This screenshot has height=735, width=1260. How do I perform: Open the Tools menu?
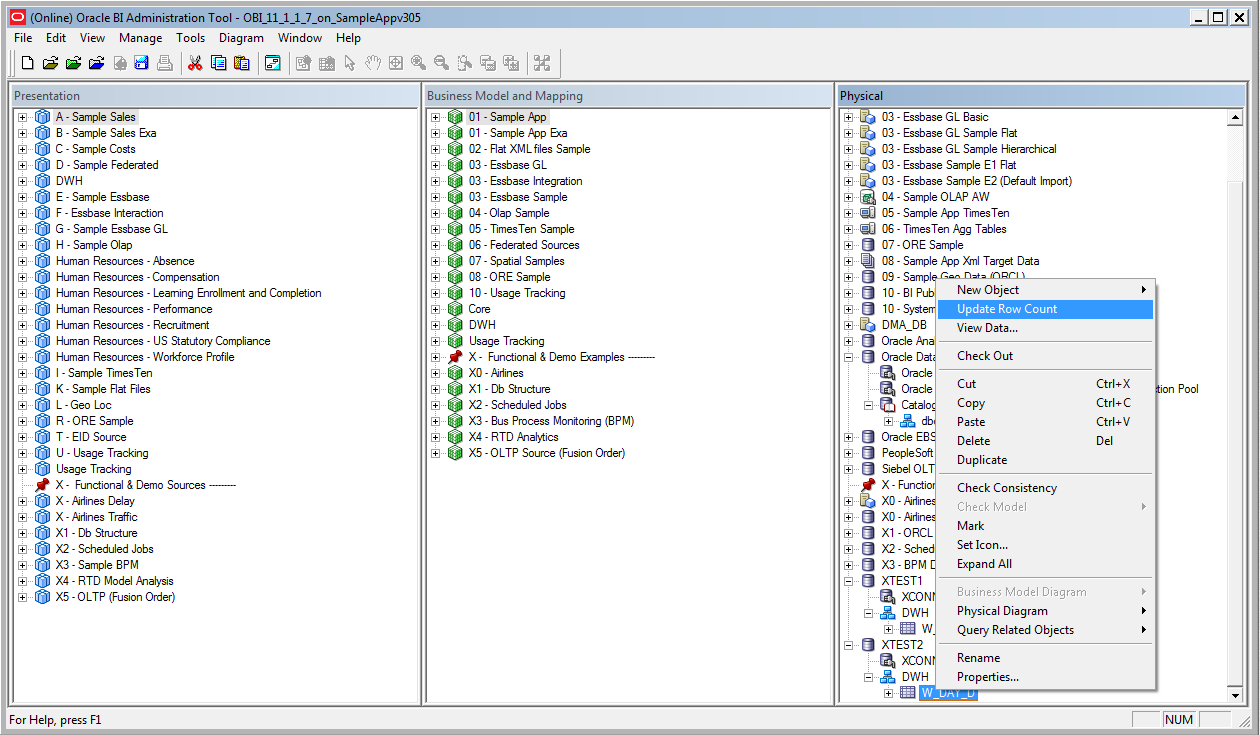(x=190, y=38)
